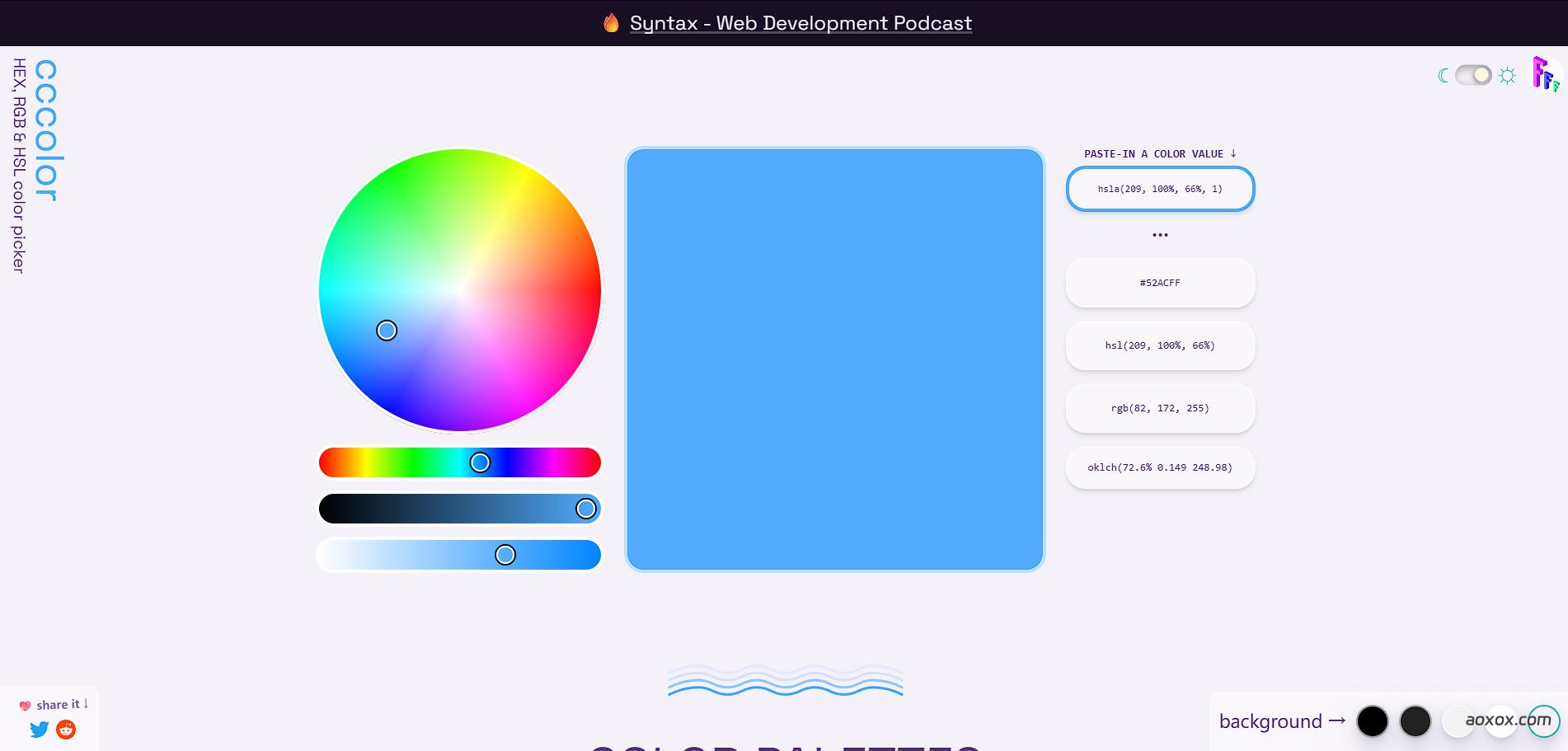Click the flame icon beside Syntax
Viewport: 1568px width, 751px height.
click(611, 23)
